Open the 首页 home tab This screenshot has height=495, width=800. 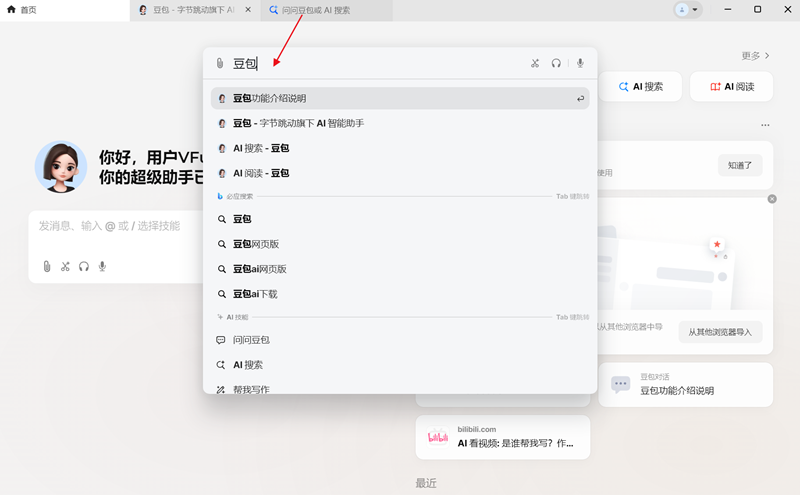[65, 10]
